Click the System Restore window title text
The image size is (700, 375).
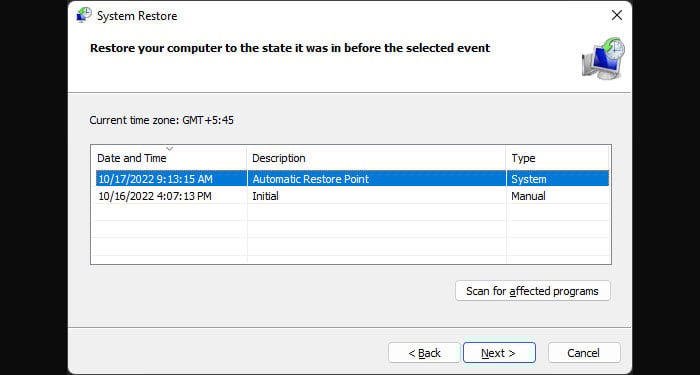(137, 16)
